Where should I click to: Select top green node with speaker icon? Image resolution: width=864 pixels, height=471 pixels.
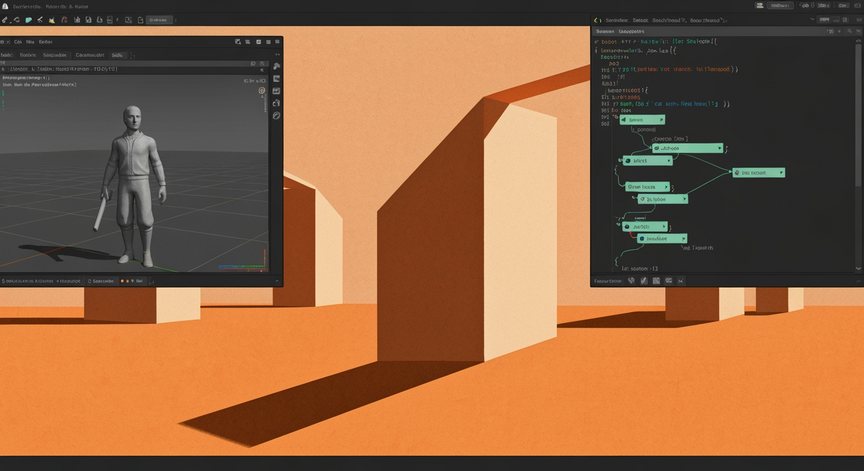642,120
